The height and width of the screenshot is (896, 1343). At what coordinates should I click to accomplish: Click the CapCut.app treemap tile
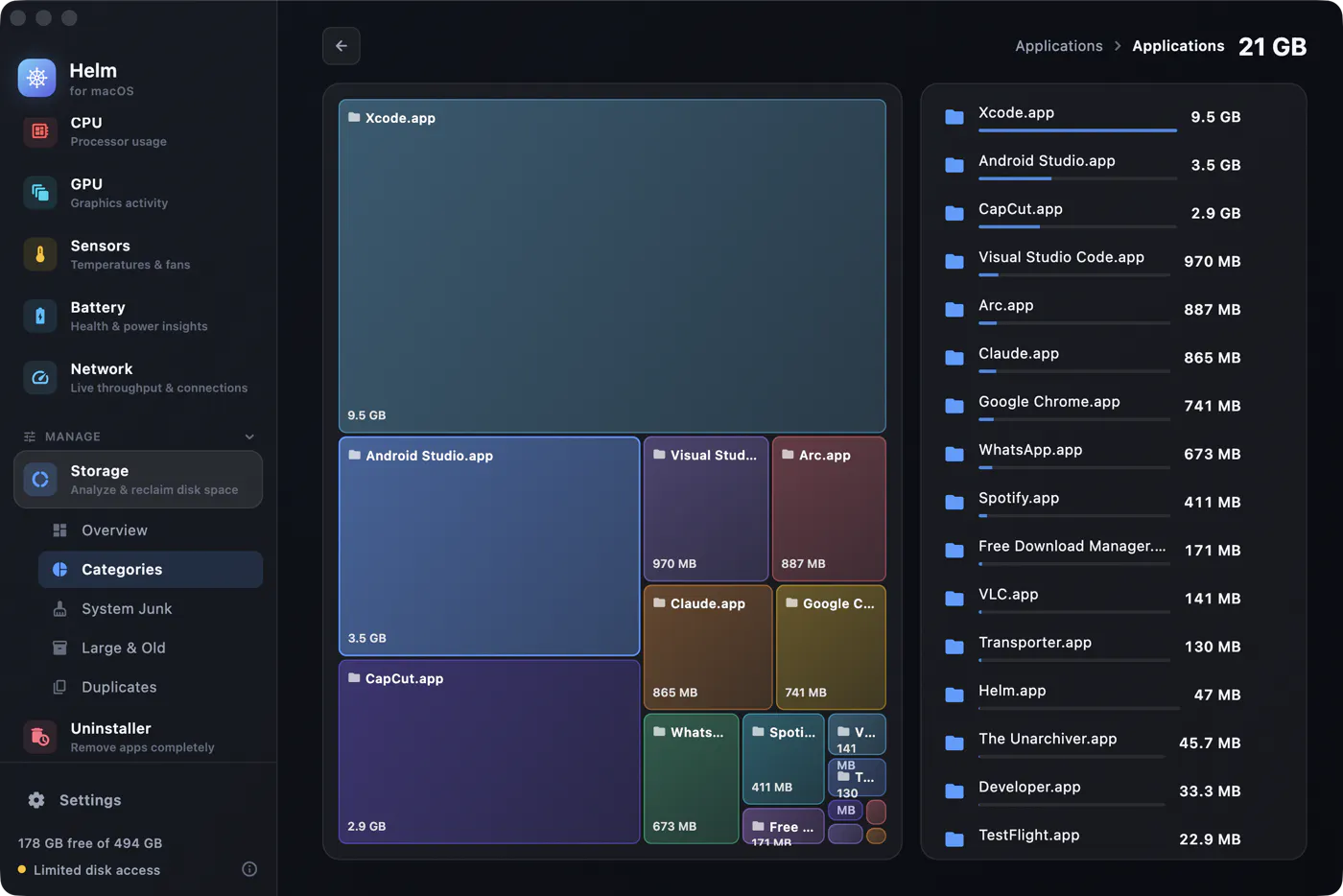[489, 751]
